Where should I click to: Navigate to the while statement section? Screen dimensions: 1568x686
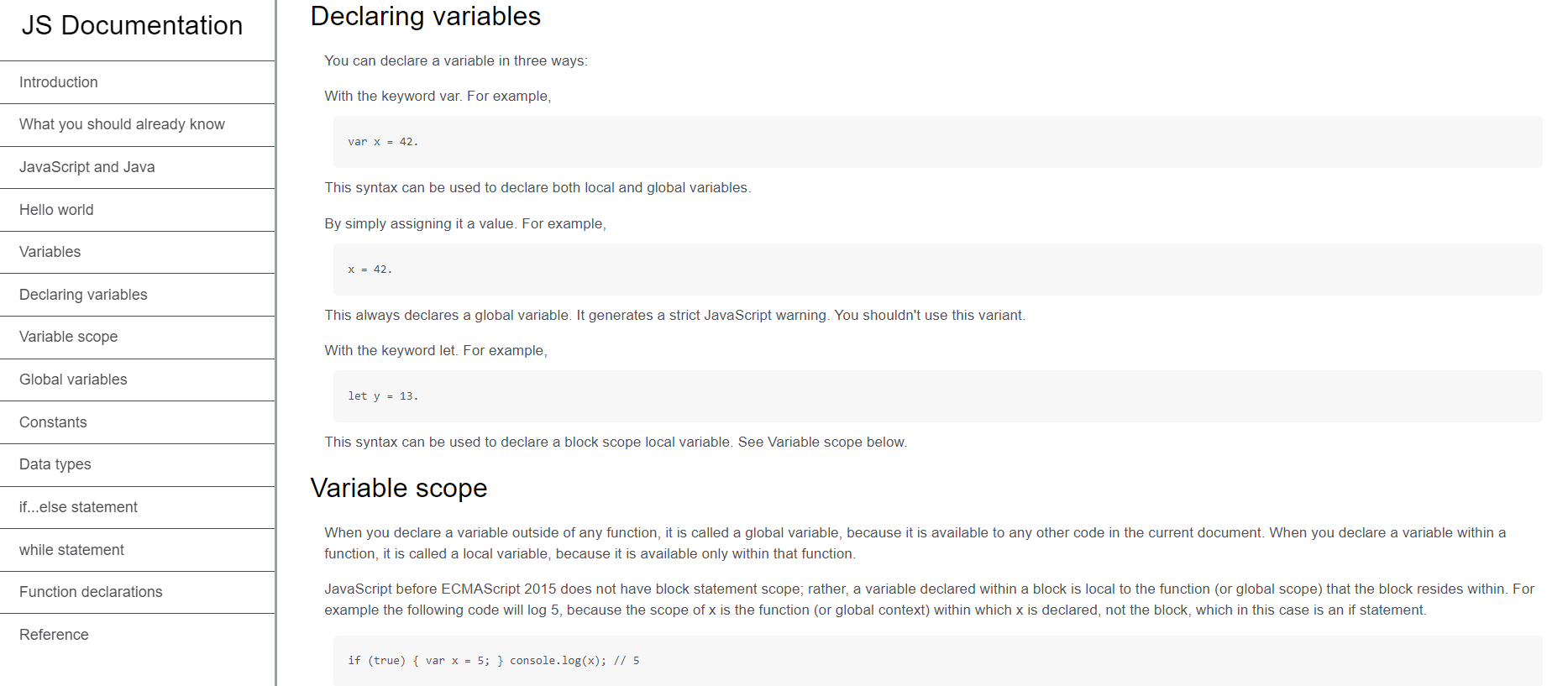click(71, 550)
